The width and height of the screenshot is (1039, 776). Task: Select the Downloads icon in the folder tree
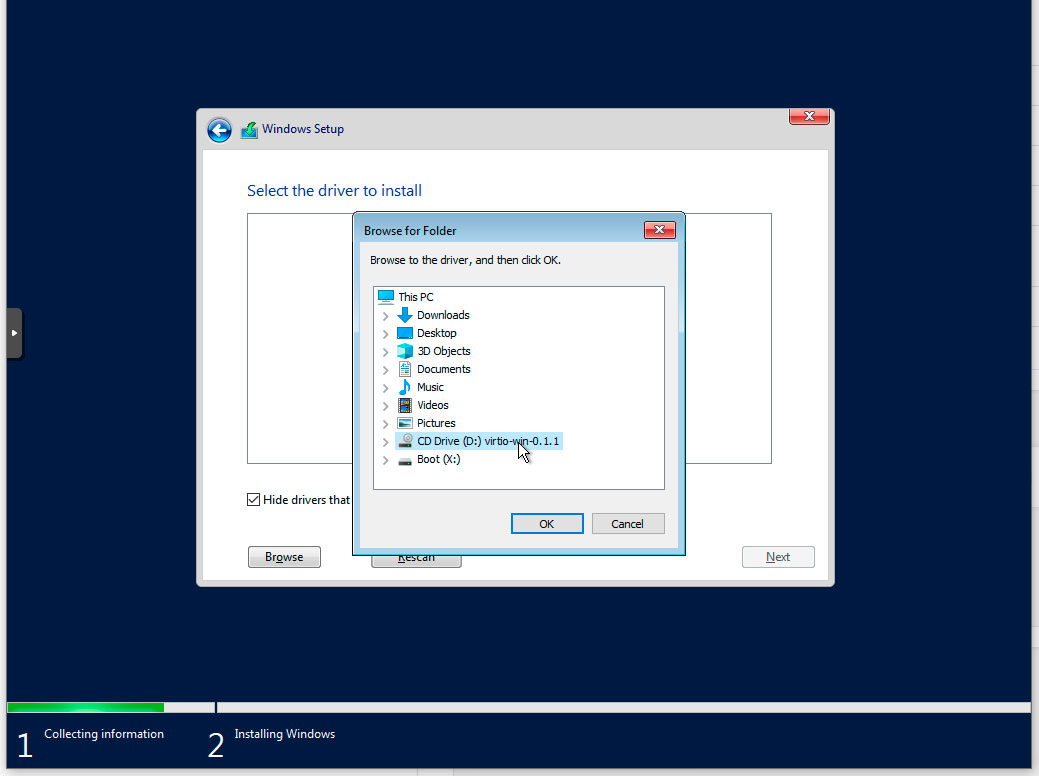[404, 315]
